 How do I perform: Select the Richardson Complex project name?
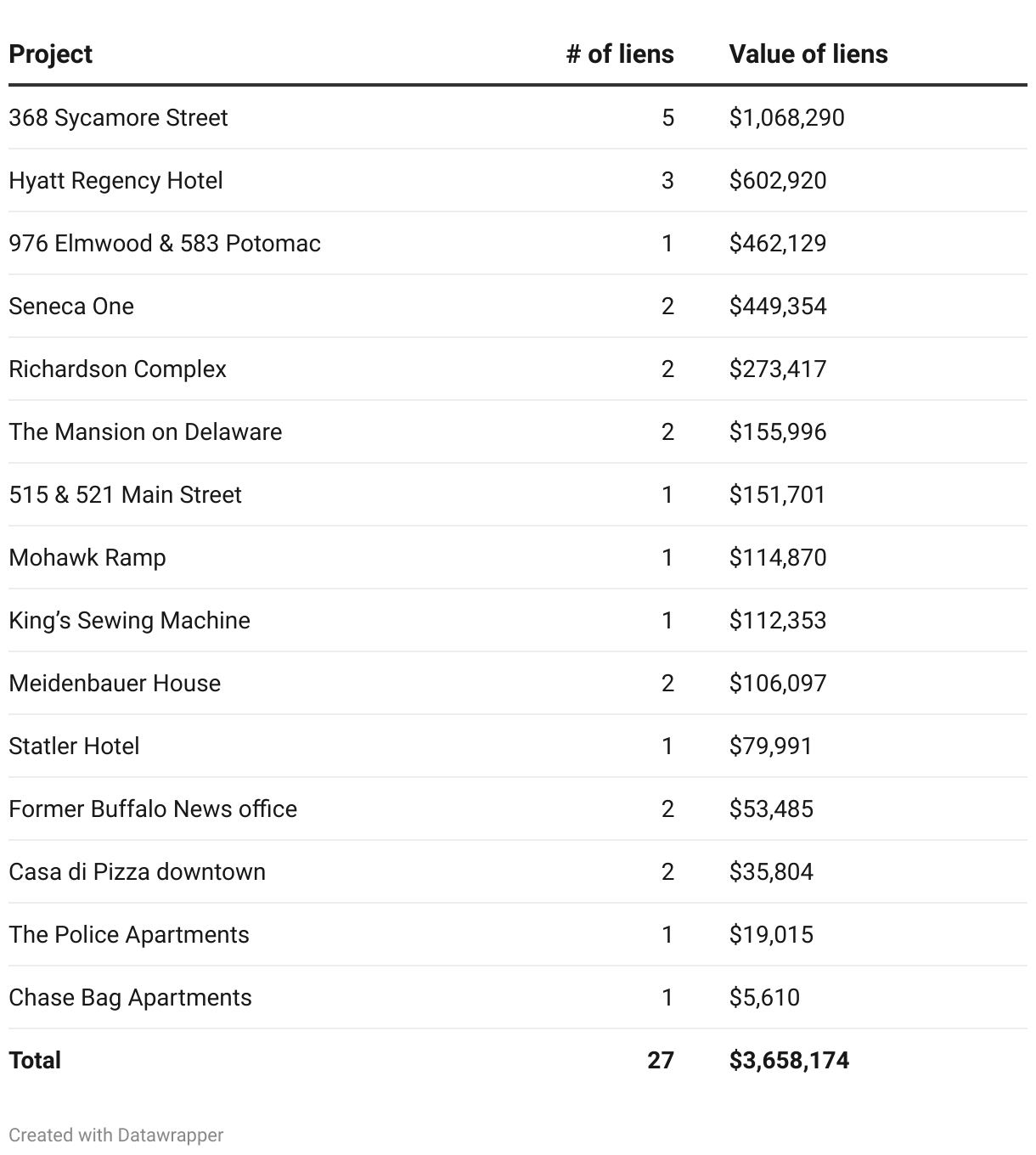point(117,369)
